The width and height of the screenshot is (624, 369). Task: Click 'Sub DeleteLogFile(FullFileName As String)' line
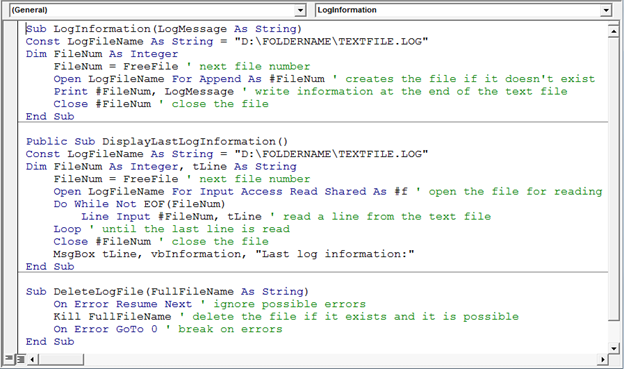pyautogui.click(x=167, y=292)
